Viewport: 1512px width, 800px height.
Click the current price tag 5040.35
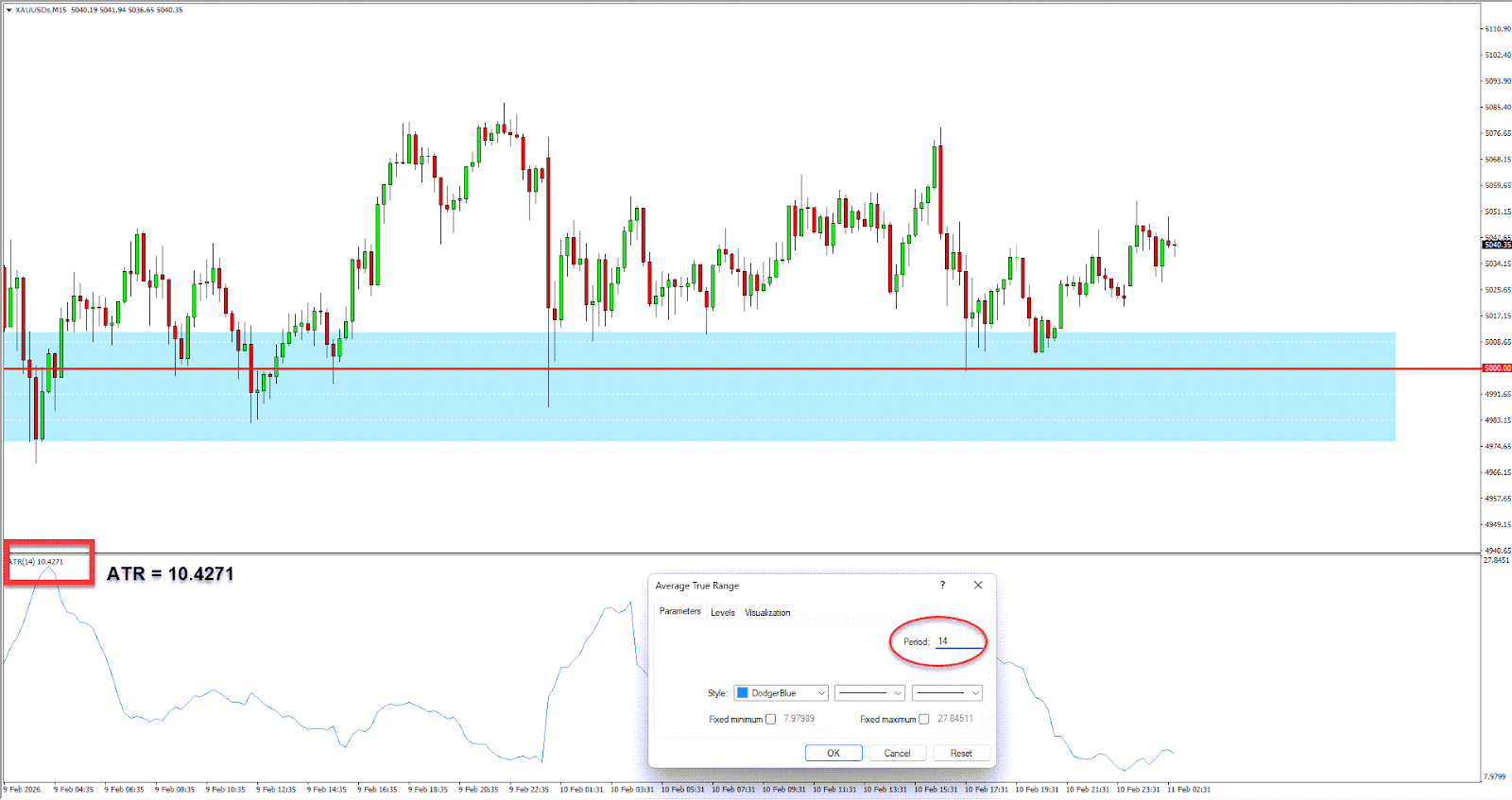[x=1497, y=245]
